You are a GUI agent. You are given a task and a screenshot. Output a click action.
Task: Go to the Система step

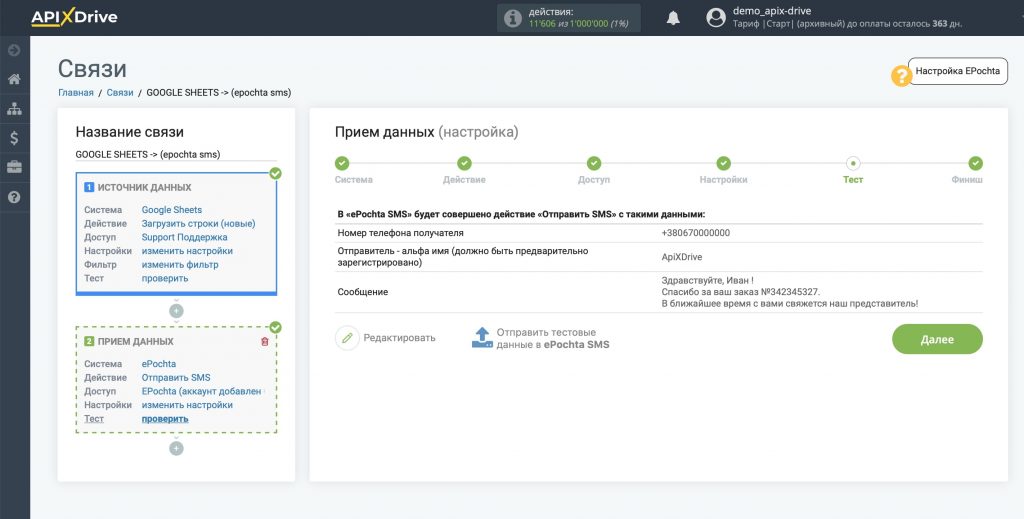342,163
